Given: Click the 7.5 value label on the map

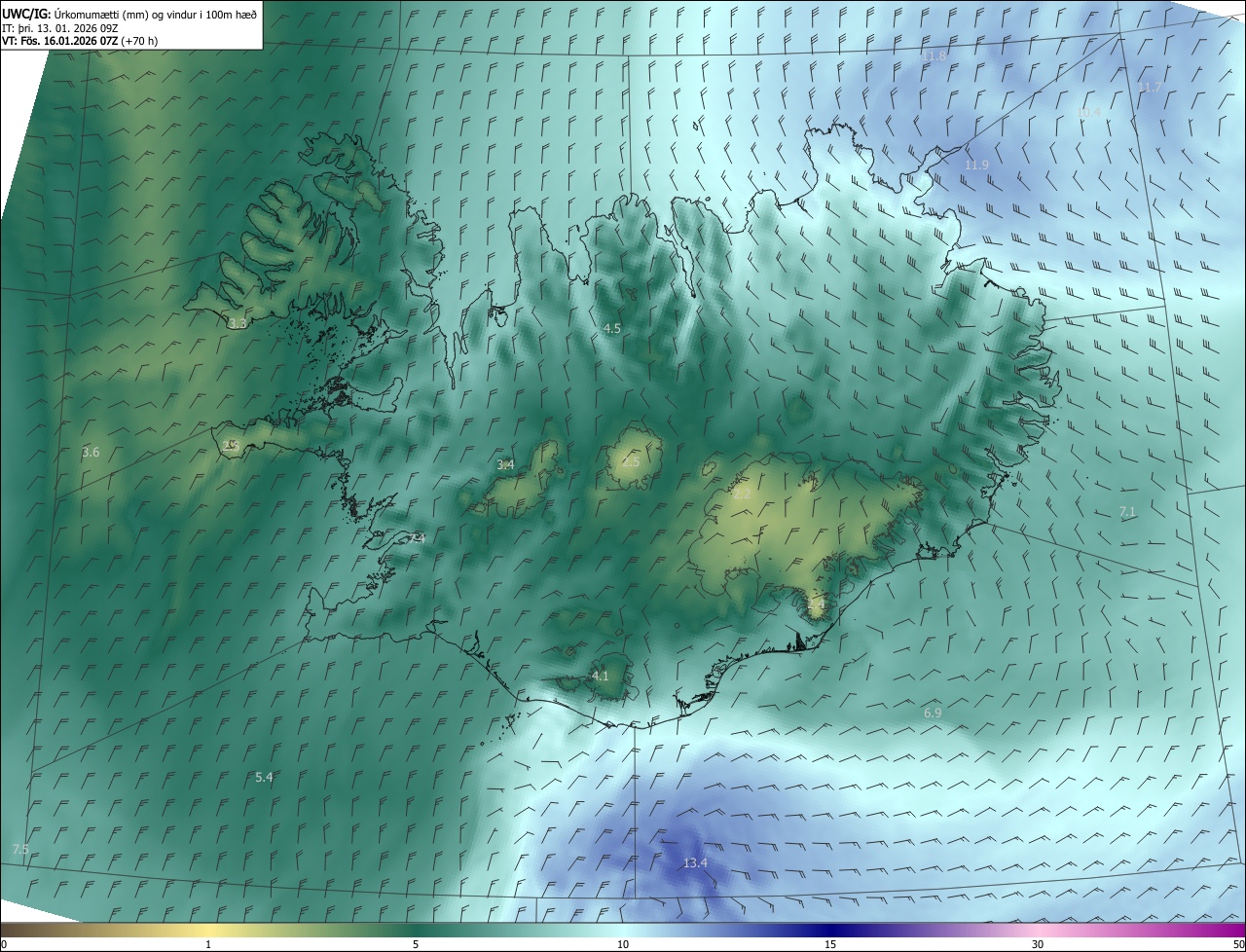Looking at the screenshot, I should pyautogui.click(x=20, y=850).
